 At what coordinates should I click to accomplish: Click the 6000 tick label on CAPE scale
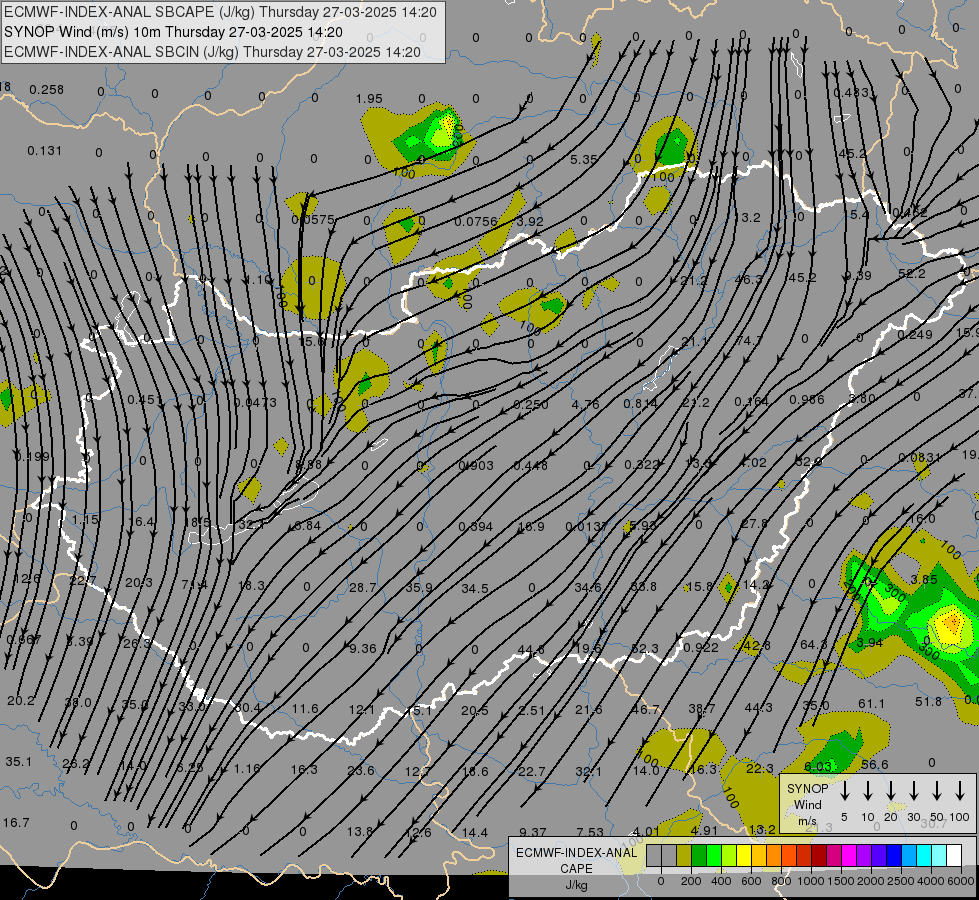point(961,881)
